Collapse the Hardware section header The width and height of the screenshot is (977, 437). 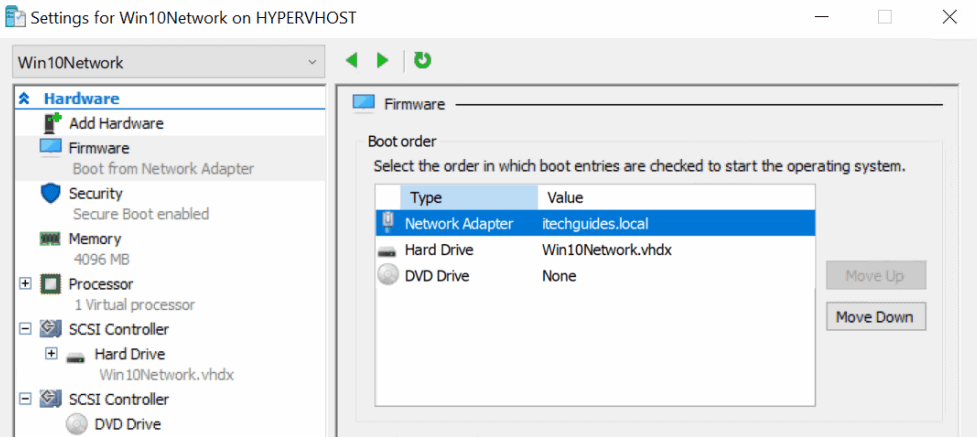click(25, 98)
